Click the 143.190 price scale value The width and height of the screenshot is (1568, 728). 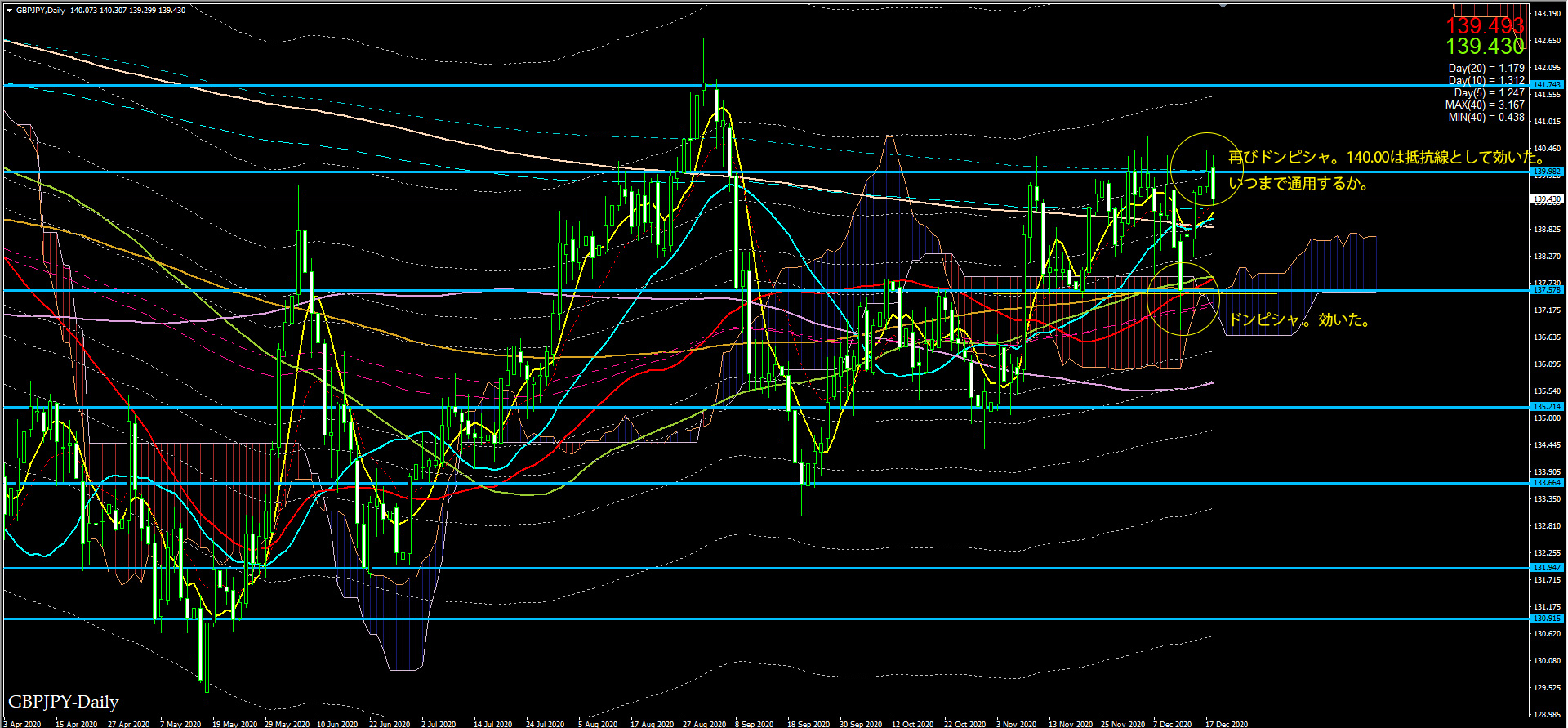(1548, 14)
